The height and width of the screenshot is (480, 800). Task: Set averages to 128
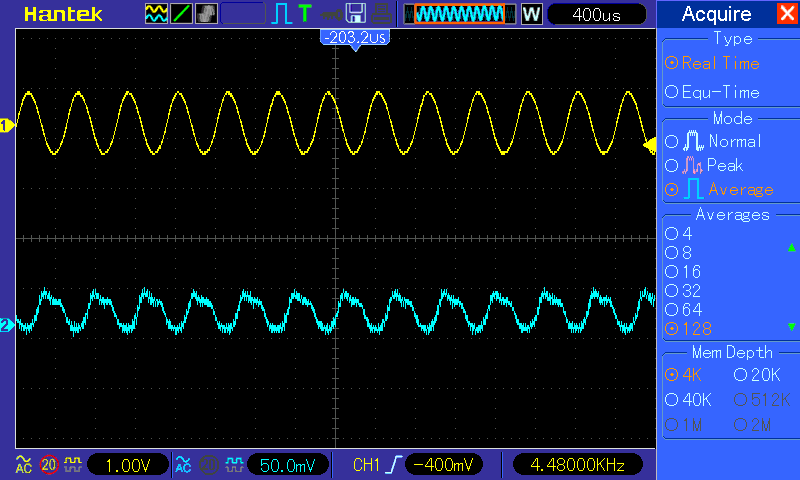click(689, 329)
